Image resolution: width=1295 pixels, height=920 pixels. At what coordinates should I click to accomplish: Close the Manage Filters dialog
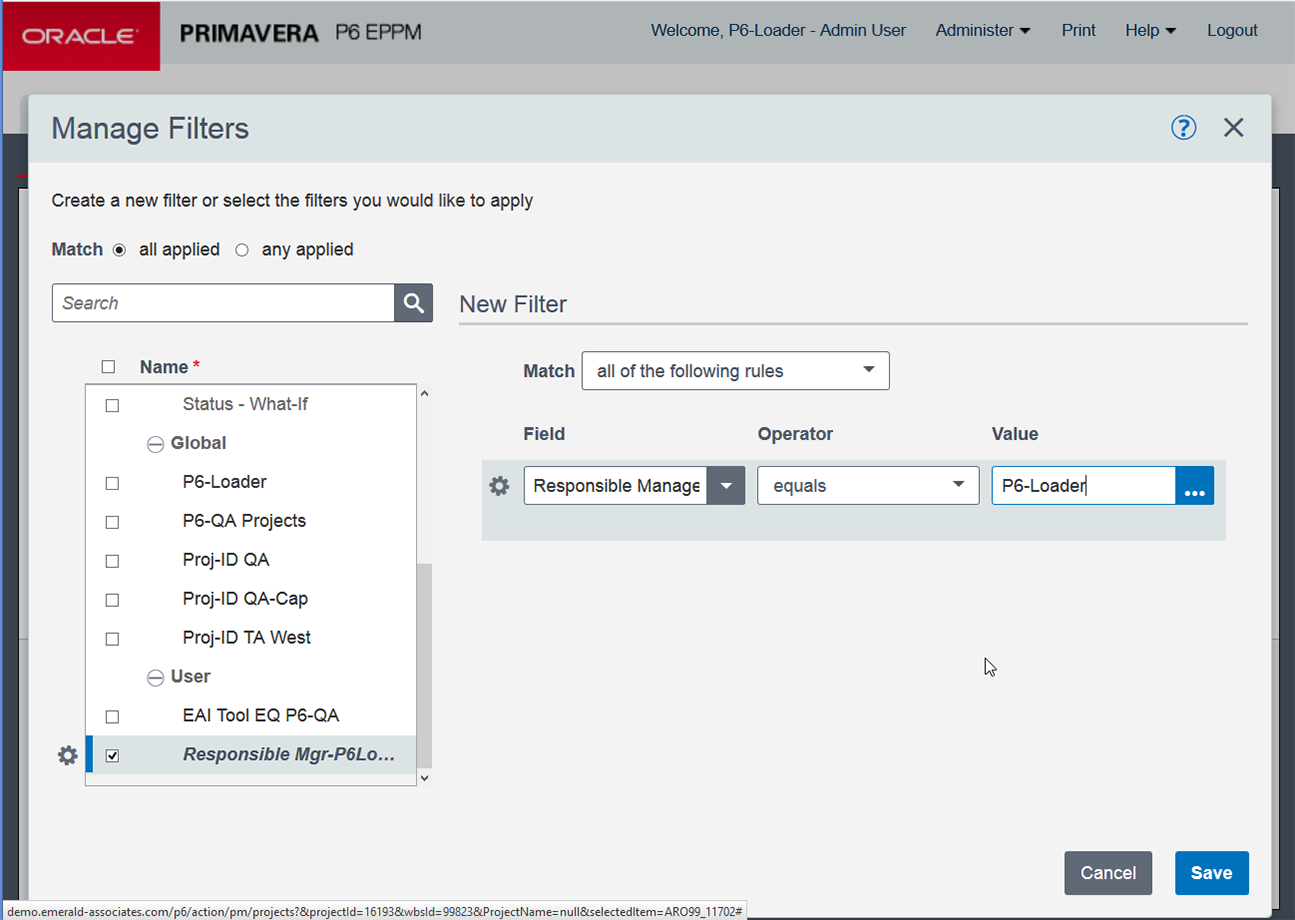click(1233, 127)
